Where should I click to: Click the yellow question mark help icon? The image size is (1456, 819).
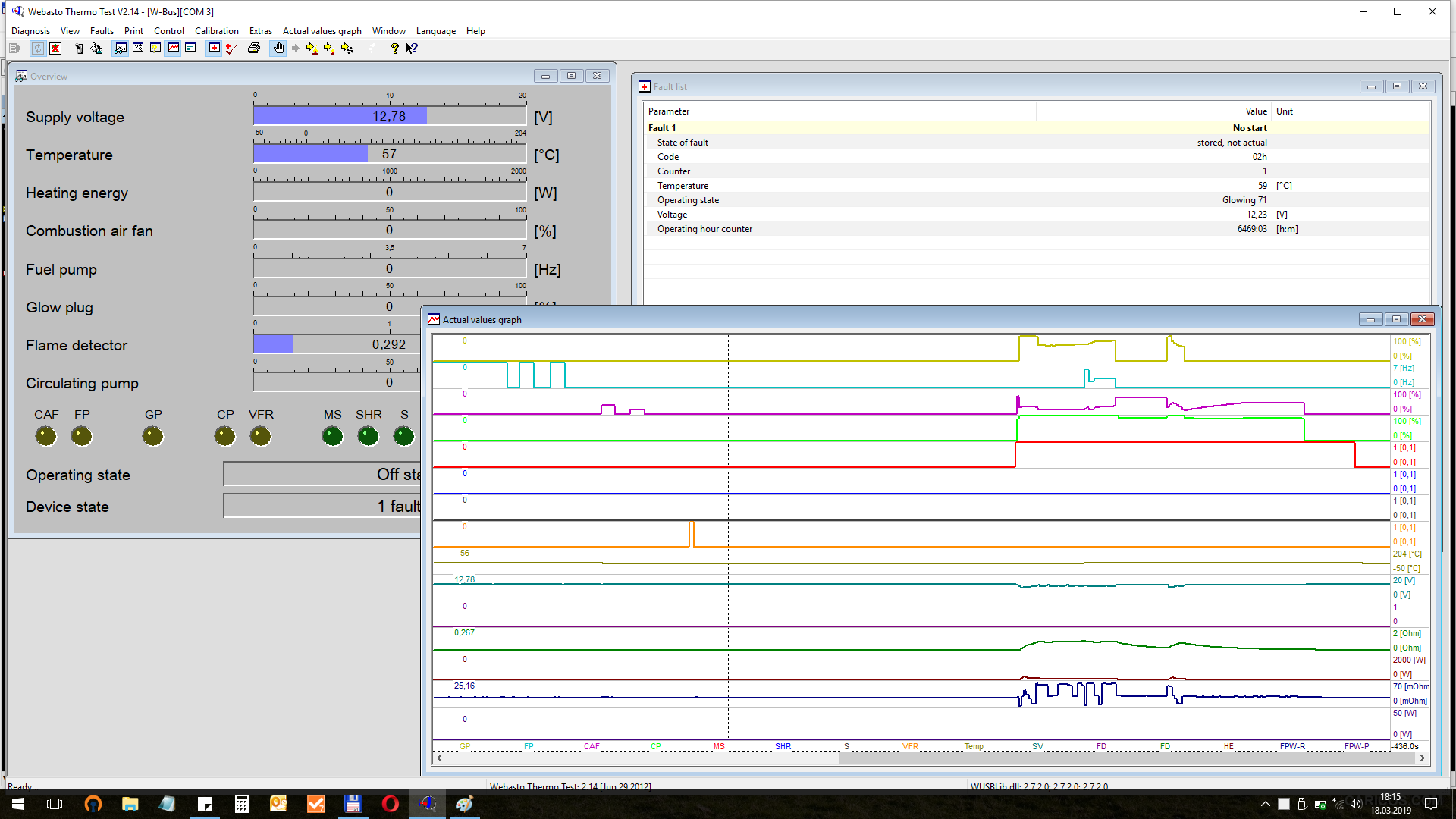coord(394,49)
